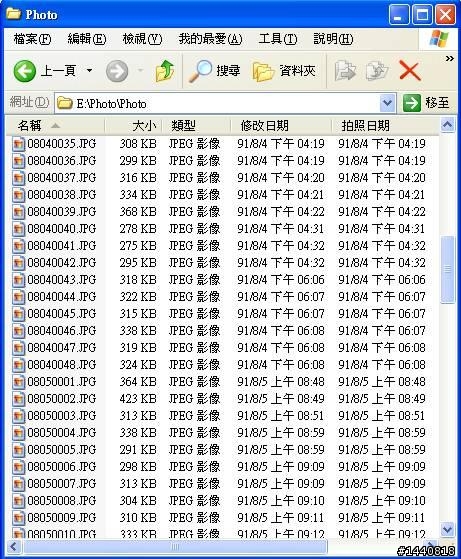Select file icon of 08040042.JPG
The height and width of the screenshot is (559, 461).
18,263
